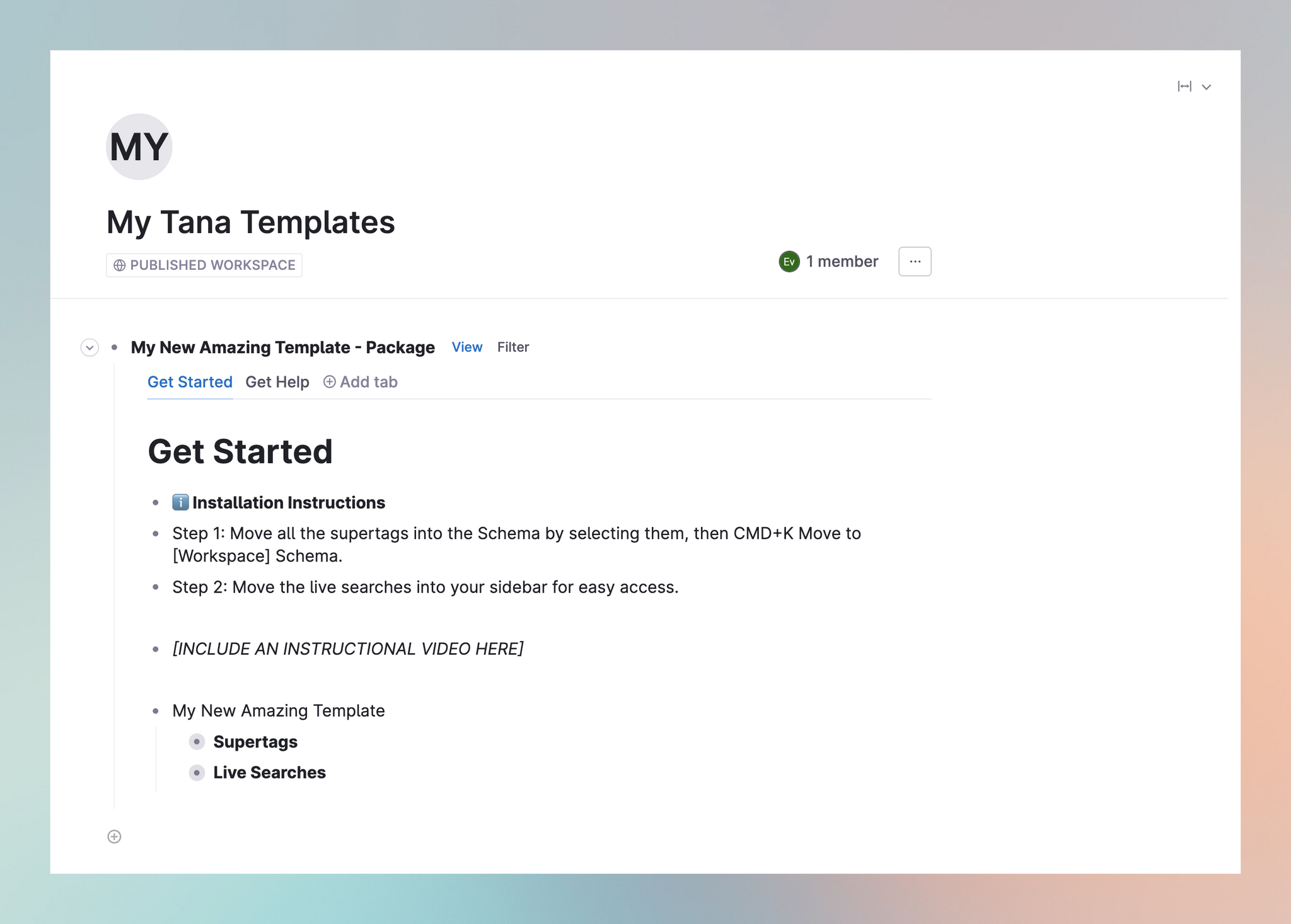The width and height of the screenshot is (1291, 924).
Task: Switch to the Get Started tab
Action: tap(190, 382)
